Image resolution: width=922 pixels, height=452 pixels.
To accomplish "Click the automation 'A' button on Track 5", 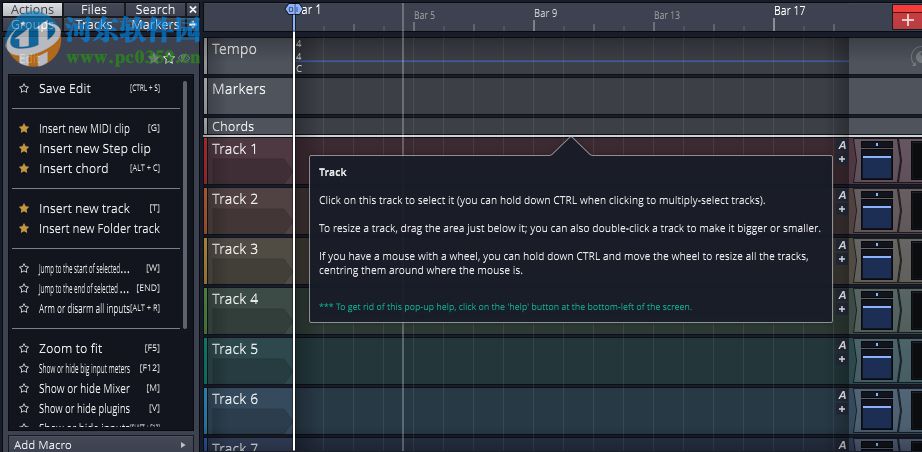I will point(842,345).
